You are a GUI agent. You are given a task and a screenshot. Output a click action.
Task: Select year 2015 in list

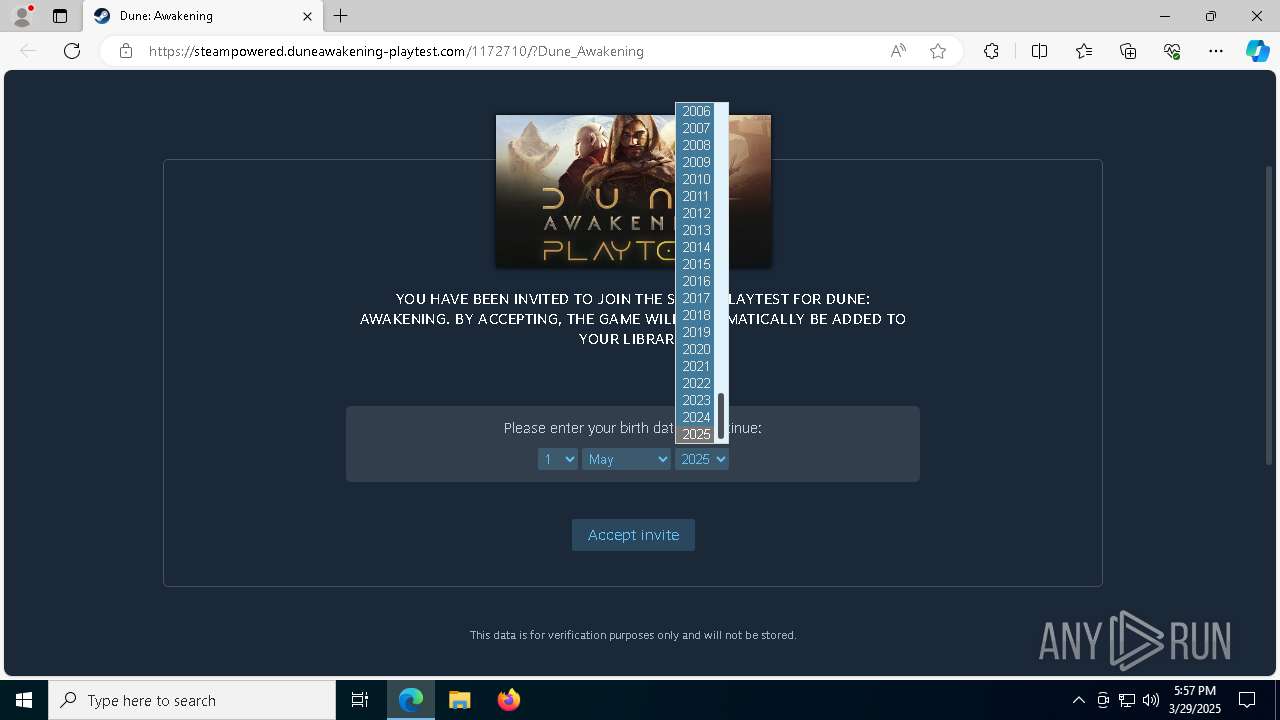coord(696,264)
